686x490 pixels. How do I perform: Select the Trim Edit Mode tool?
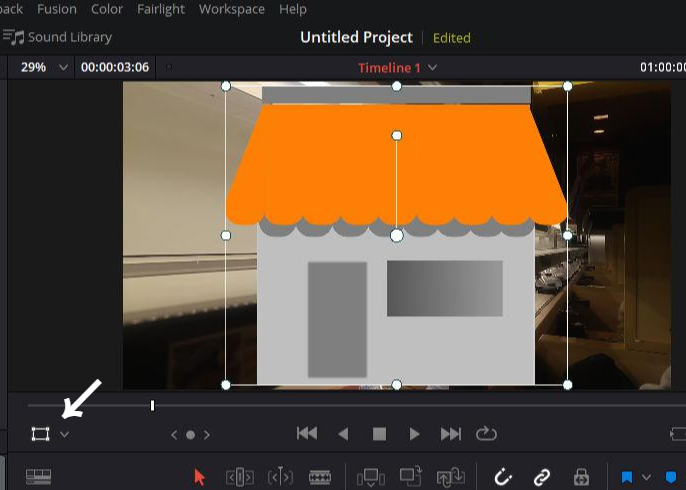pyautogui.click(x=240, y=477)
